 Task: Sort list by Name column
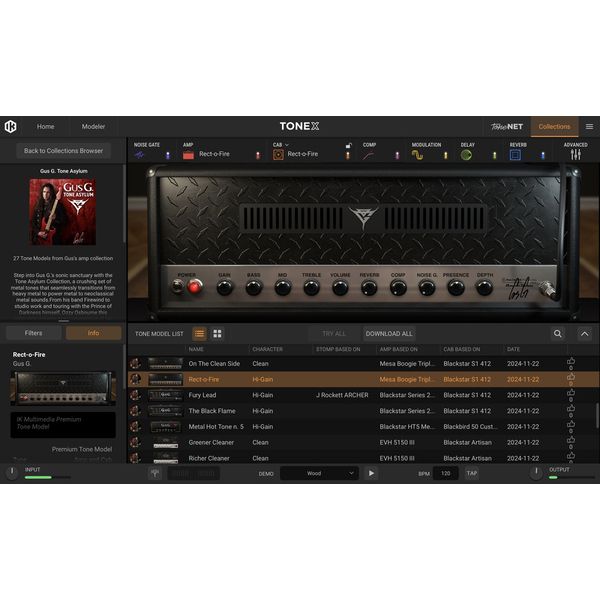pos(196,349)
